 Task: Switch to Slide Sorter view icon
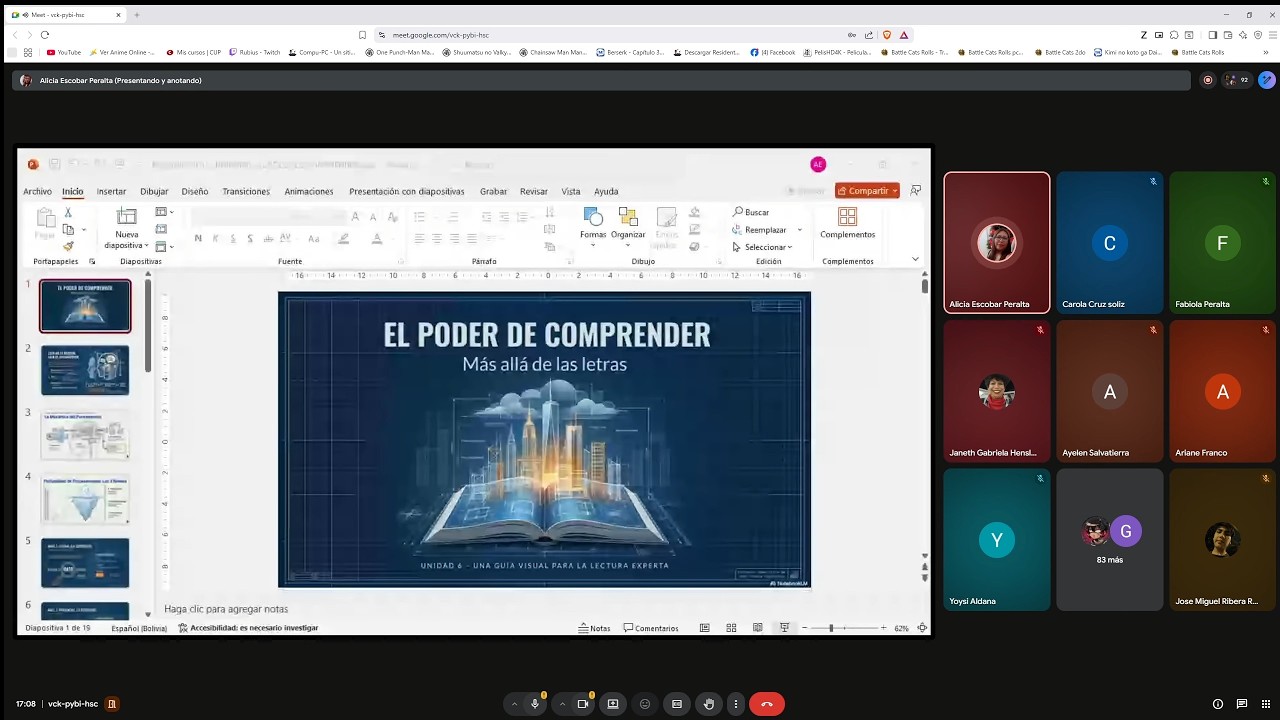731,628
